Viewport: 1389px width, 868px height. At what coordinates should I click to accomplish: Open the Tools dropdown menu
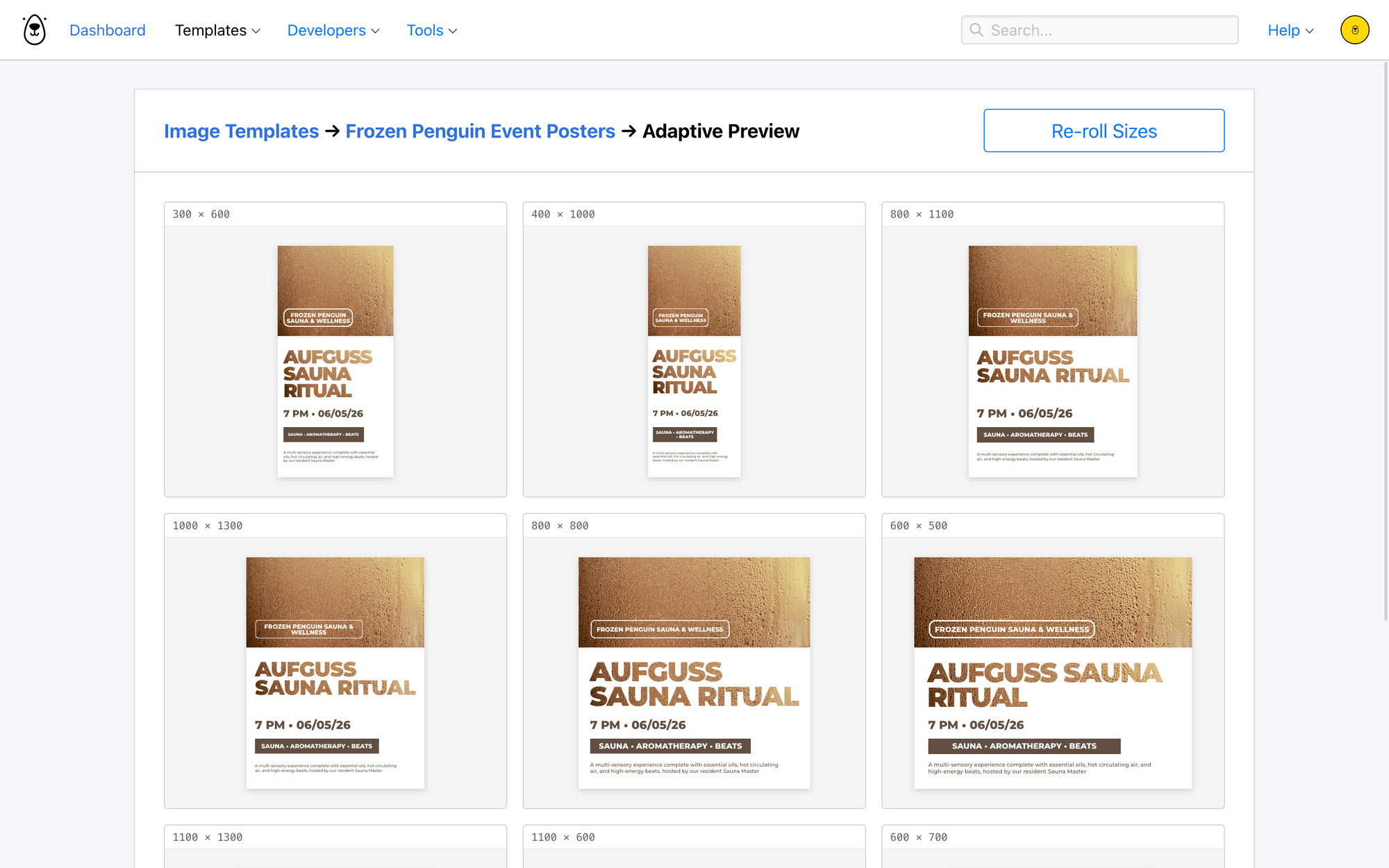click(431, 31)
